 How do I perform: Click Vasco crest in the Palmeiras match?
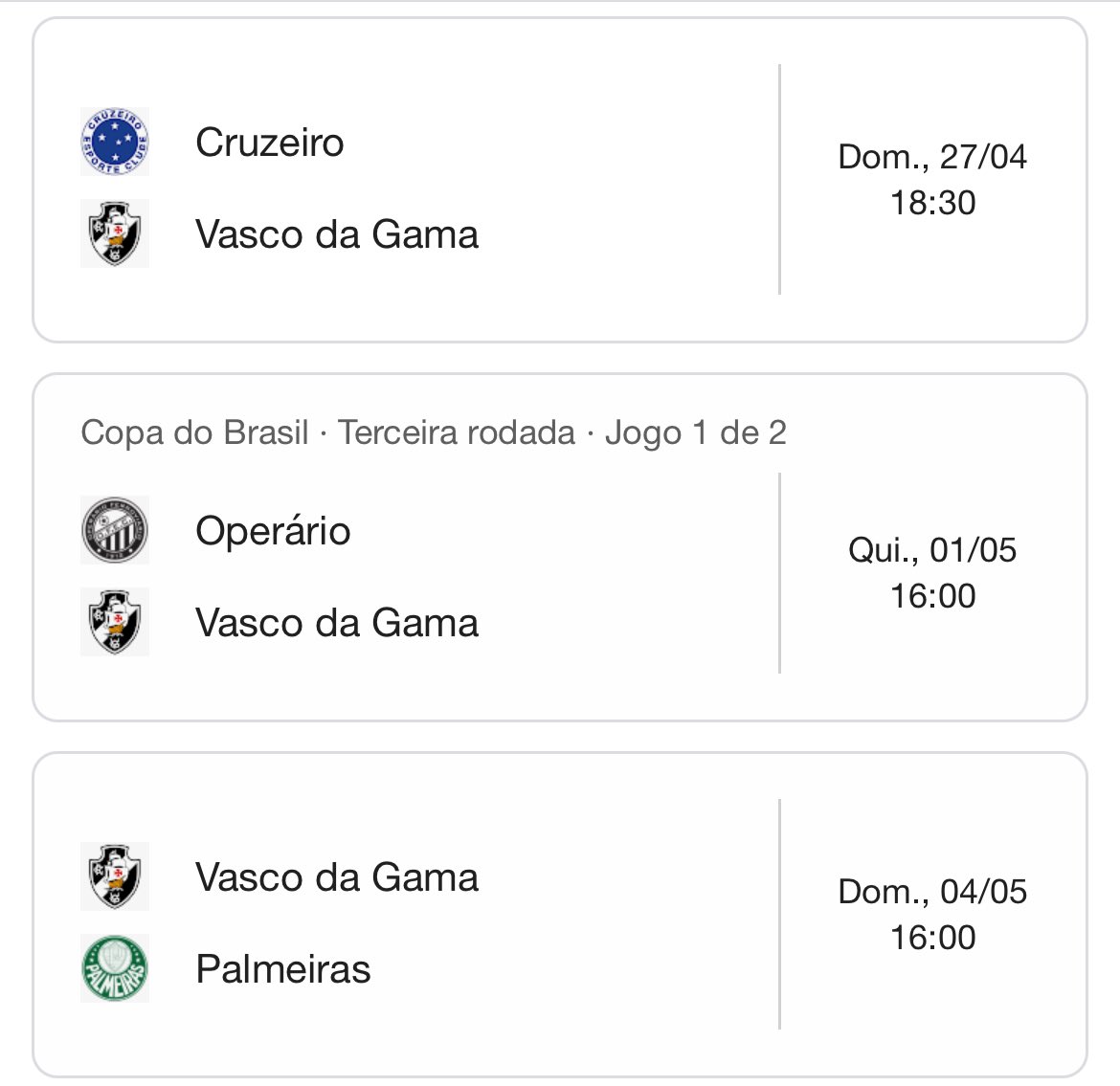tap(115, 876)
